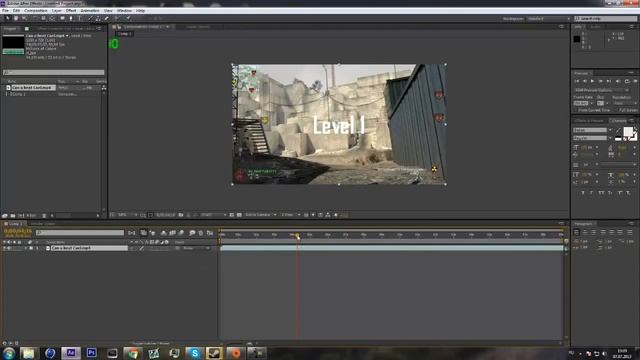Select the Horizontal Type tool
Viewport: 640px width, 360px height.
click(x=80, y=18)
